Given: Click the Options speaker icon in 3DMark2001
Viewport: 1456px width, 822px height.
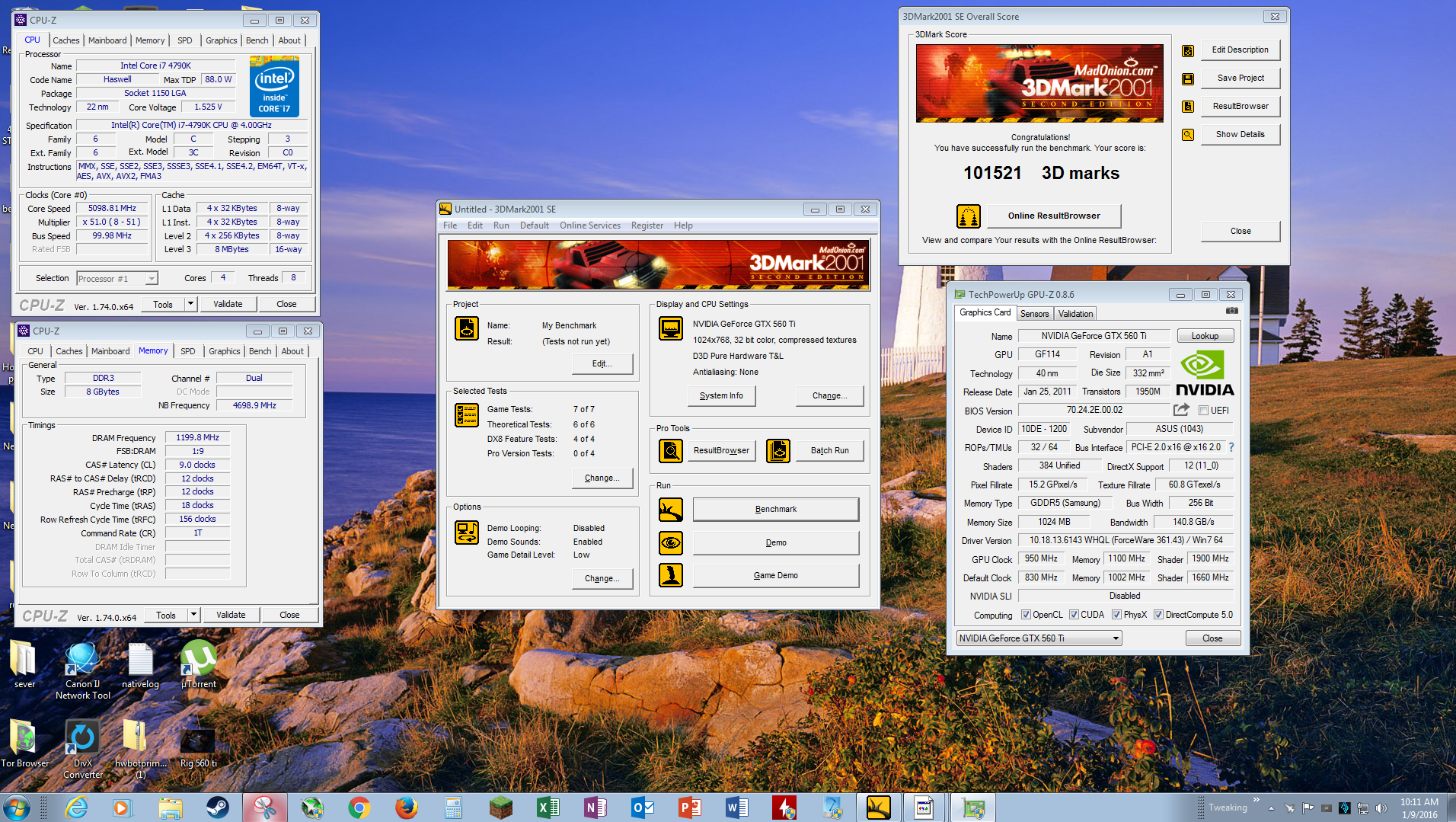Looking at the screenshot, I should point(466,533).
